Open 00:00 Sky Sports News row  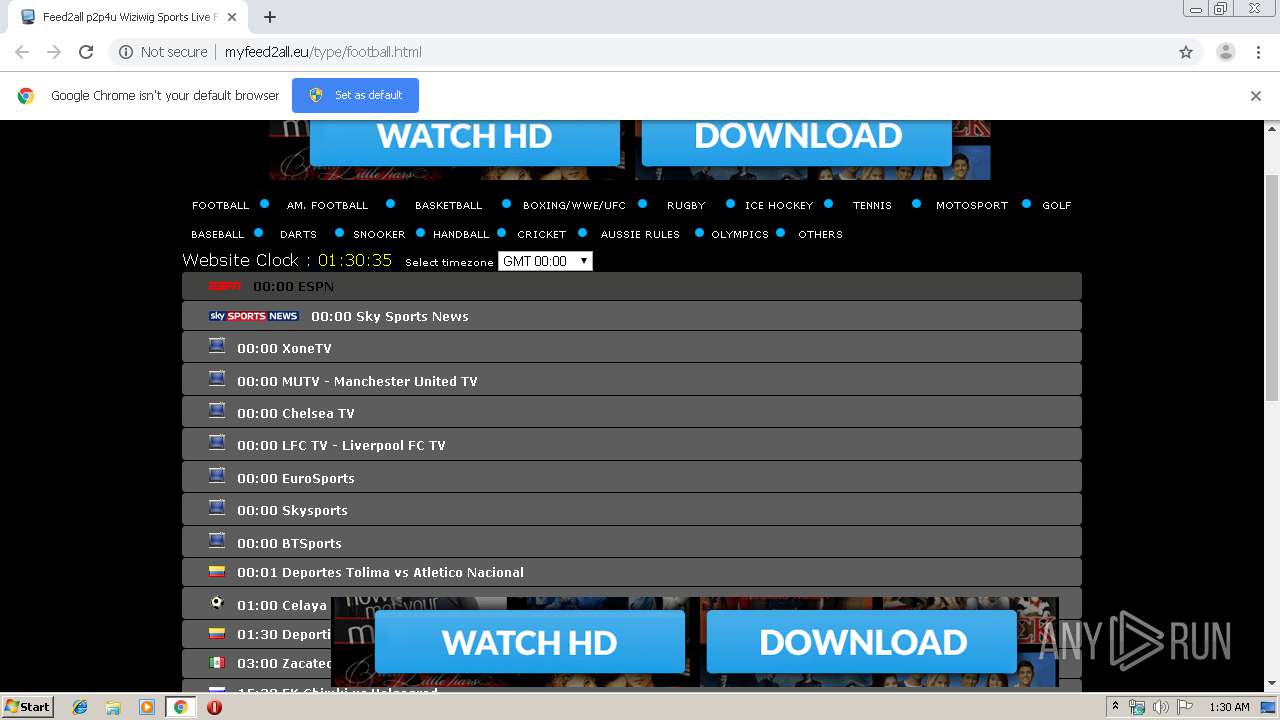point(632,316)
